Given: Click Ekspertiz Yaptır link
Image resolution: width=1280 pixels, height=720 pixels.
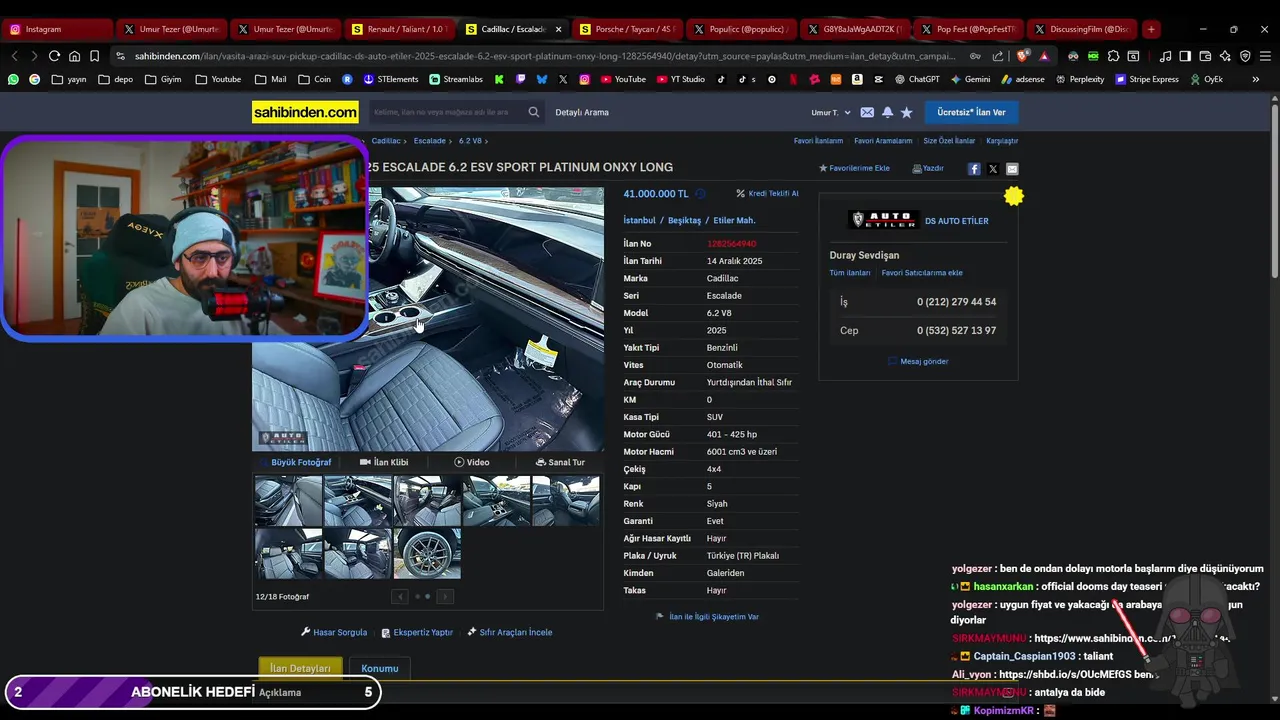Looking at the screenshot, I should (417, 633).
